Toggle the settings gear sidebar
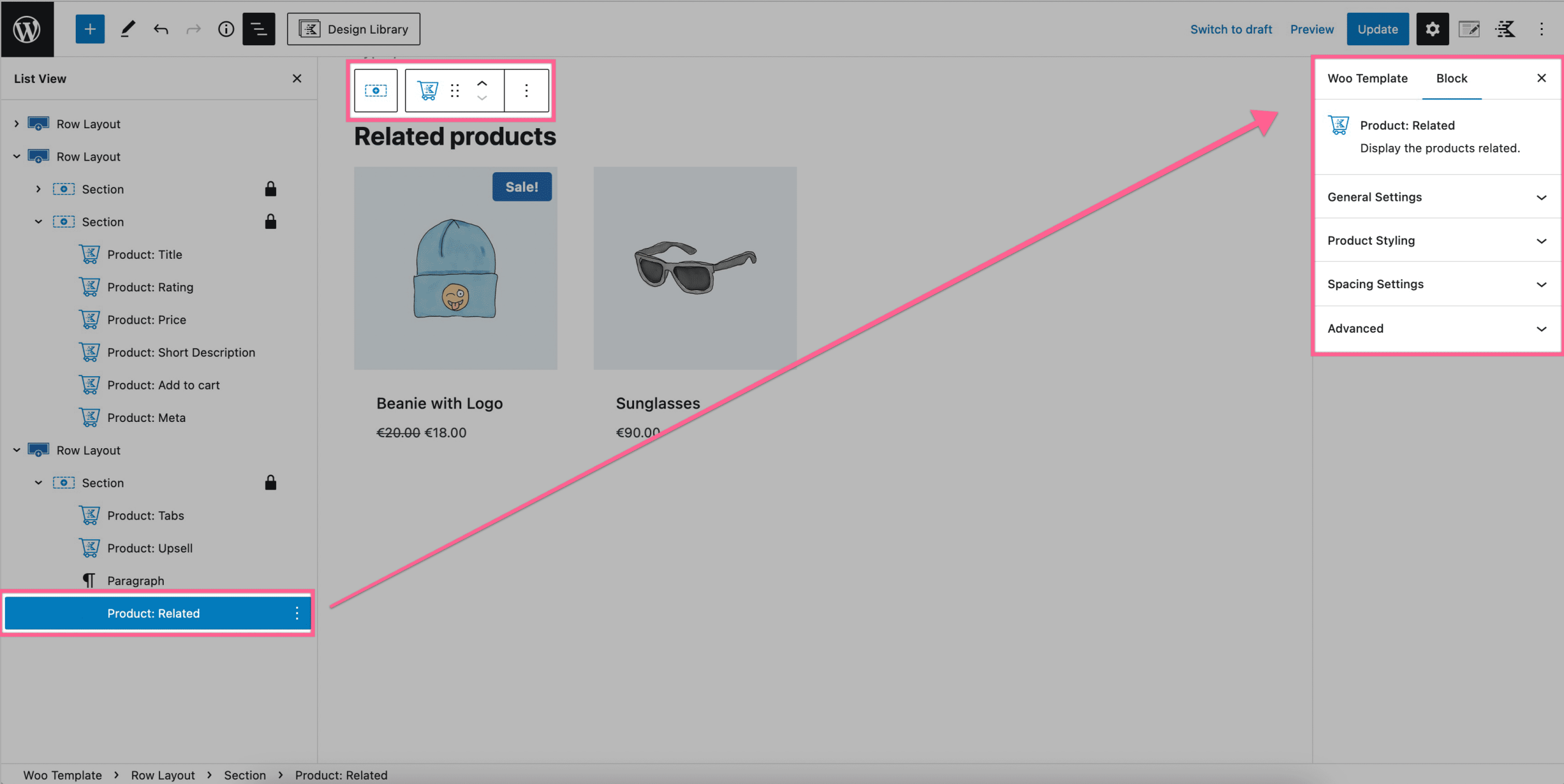This screenshot has width=1564, height=784. pyautogui.click(x=1433, y=29)
